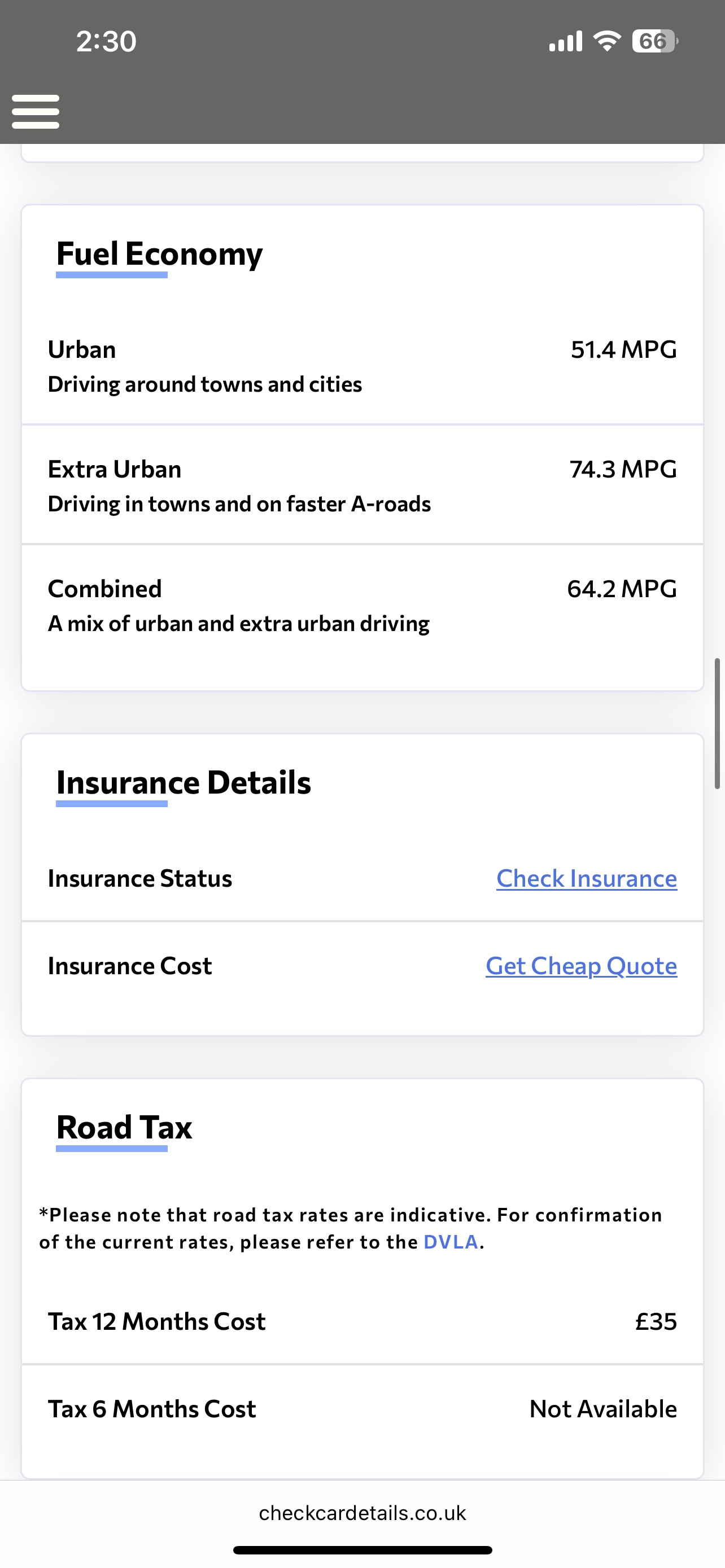This screenshot has height=1568, width=725.
Task: Tap the Tax 6 Months Cost label
Action: (x=151, y=1409)
